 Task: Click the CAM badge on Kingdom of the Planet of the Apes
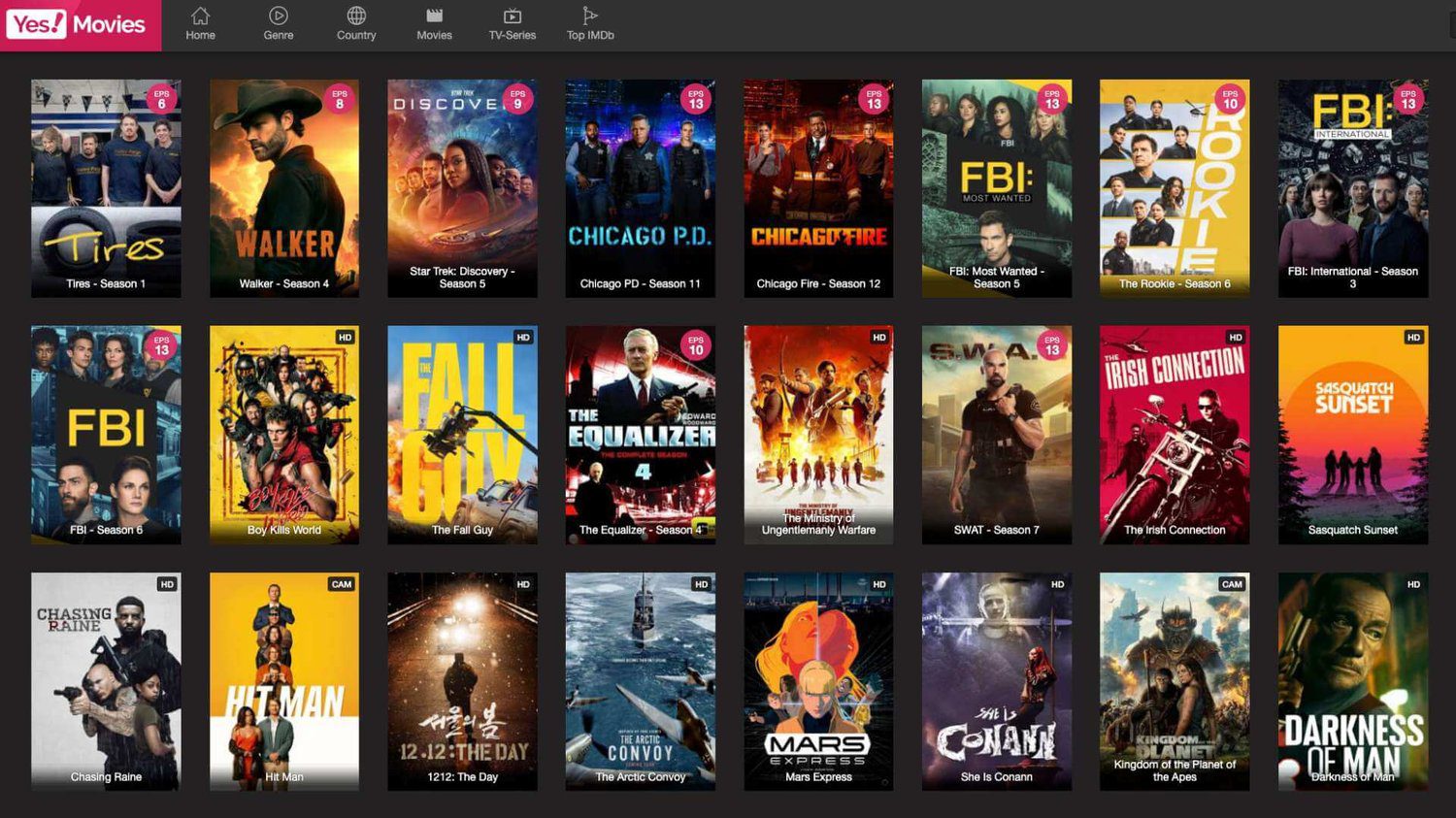pyautogui.click(x=1232, y=584)
